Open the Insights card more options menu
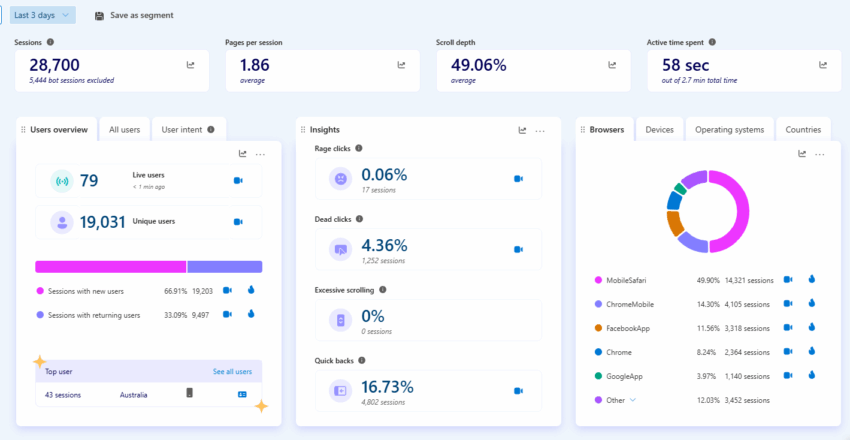Image resolution: width=850 pixels, height=440 pixels. click(x=540, y=130)
